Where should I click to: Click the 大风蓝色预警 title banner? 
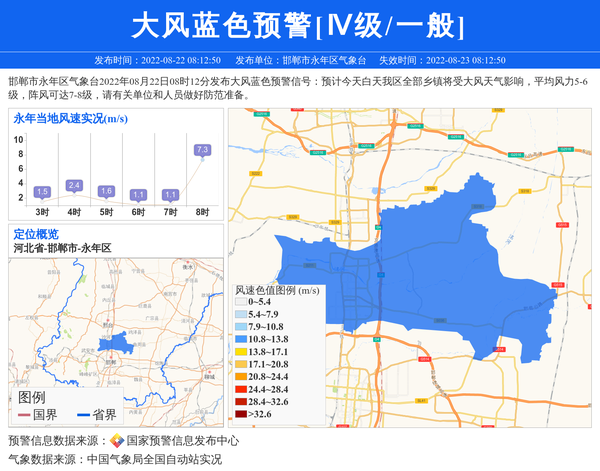299,25
